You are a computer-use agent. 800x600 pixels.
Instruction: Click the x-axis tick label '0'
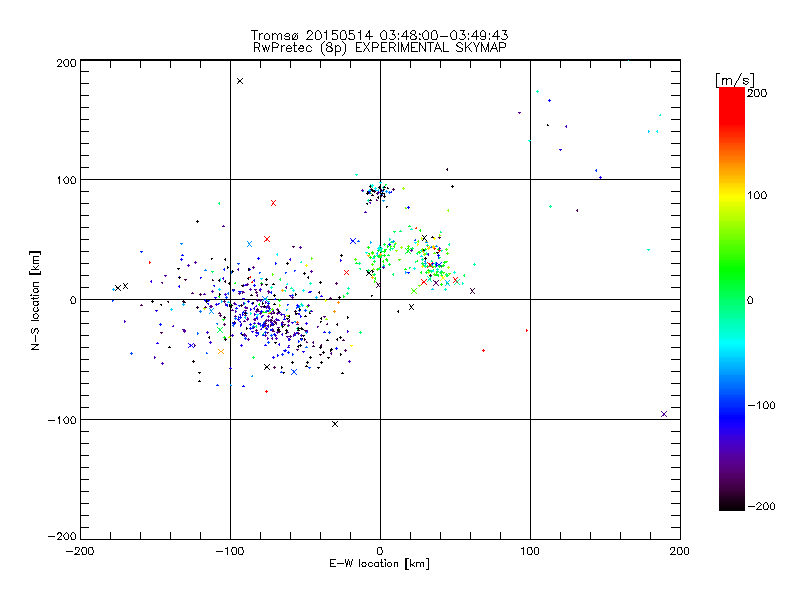pos(380,551)
